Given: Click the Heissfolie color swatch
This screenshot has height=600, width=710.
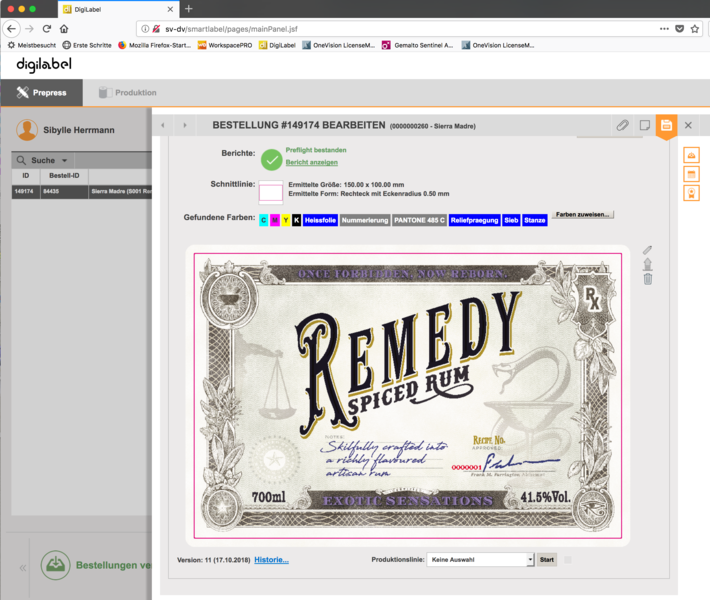Looking at the screenshot, I should pos(320,220).
